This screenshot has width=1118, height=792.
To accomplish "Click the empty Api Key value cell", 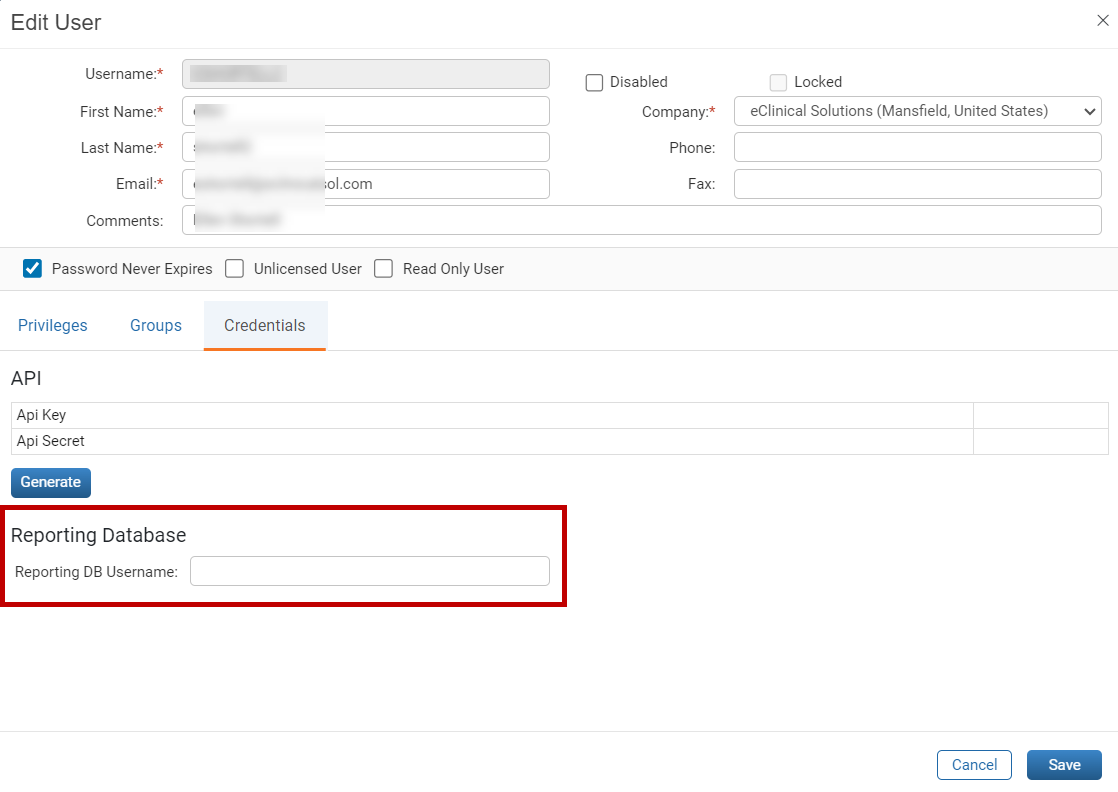I will (1040, 416).
